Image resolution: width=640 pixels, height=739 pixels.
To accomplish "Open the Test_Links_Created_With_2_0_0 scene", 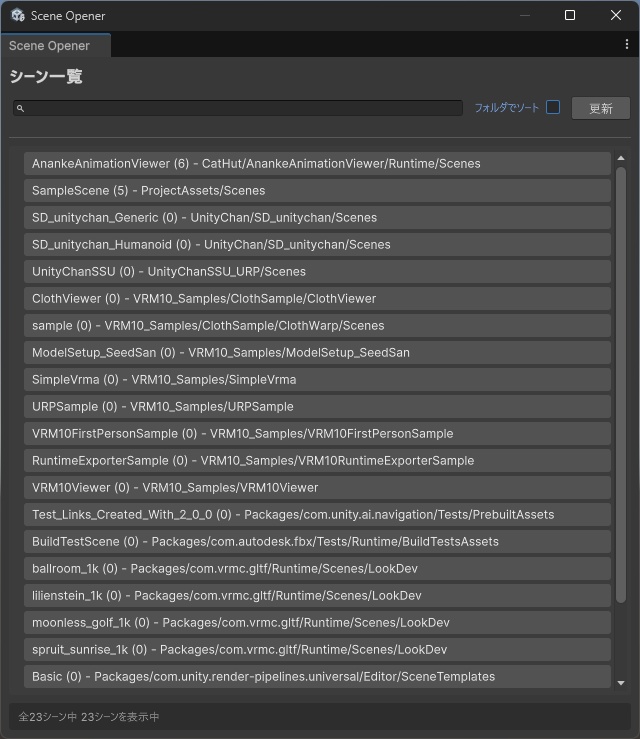I will (317, 515).
